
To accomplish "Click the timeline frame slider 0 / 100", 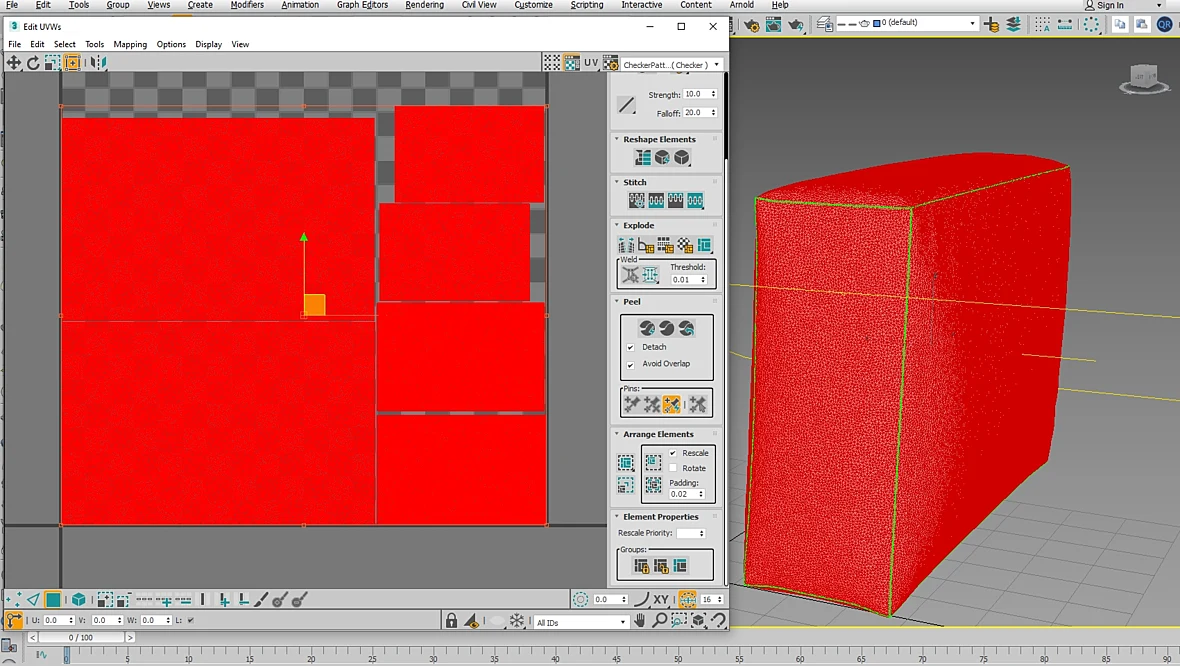I will click(x=81, y=637).
